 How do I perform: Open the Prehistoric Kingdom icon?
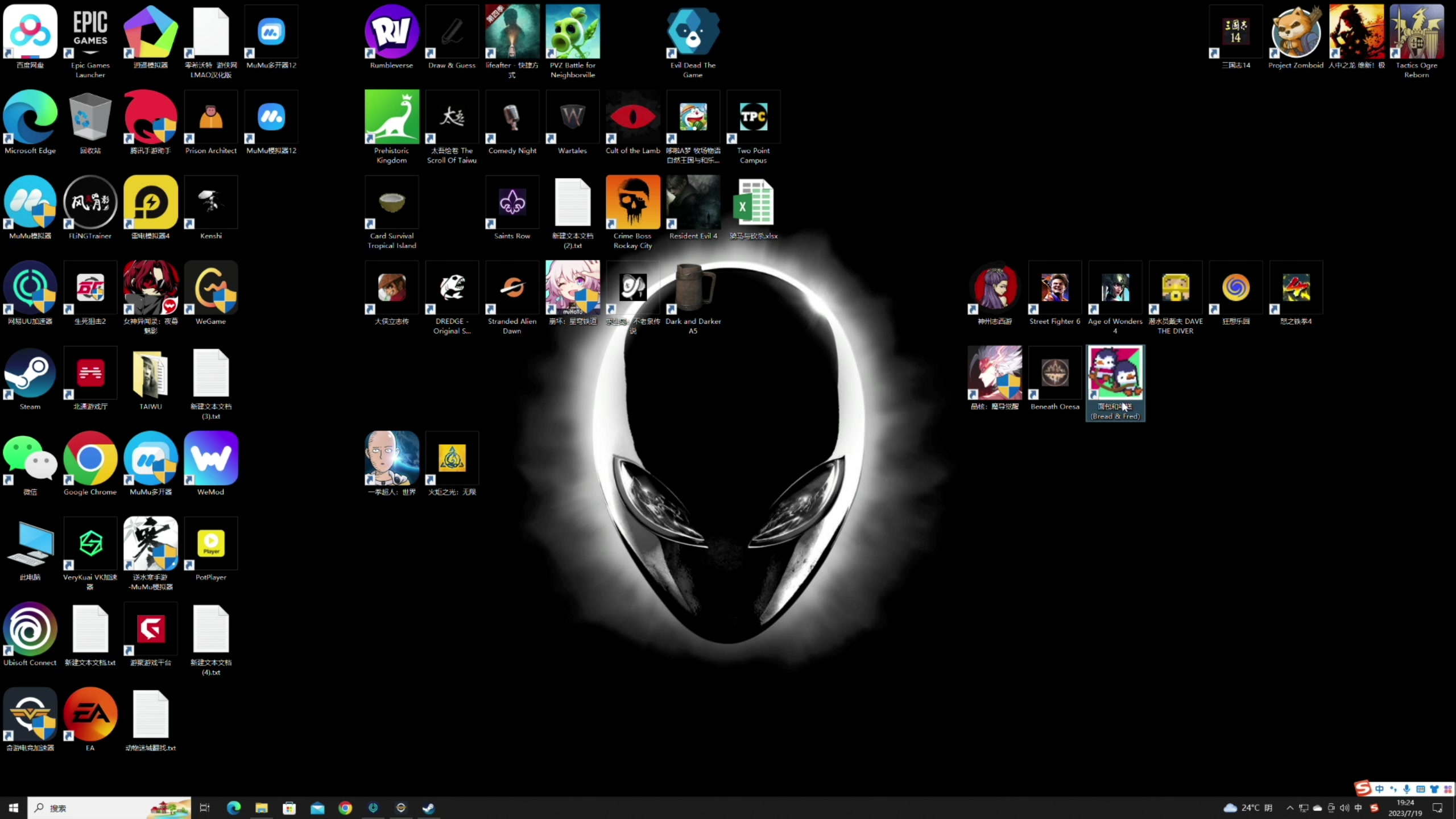coord(392,126)
